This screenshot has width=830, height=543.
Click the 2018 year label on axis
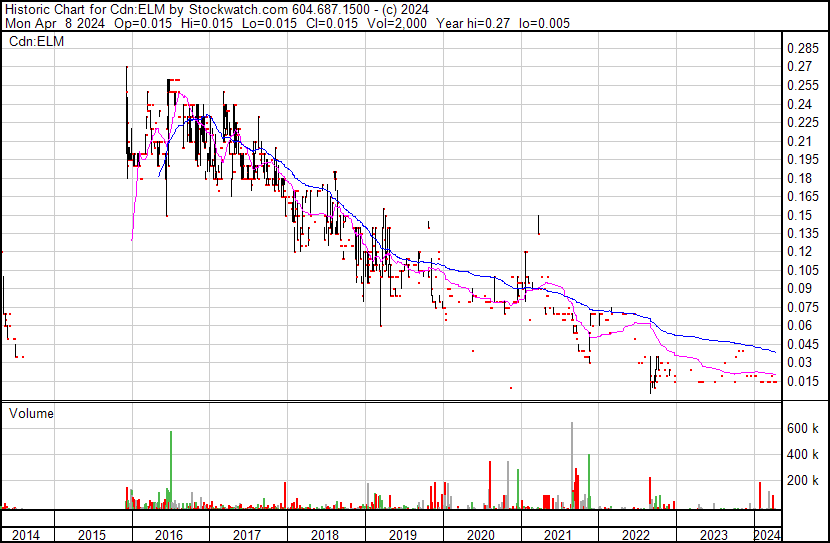click(x=324, y=535)
